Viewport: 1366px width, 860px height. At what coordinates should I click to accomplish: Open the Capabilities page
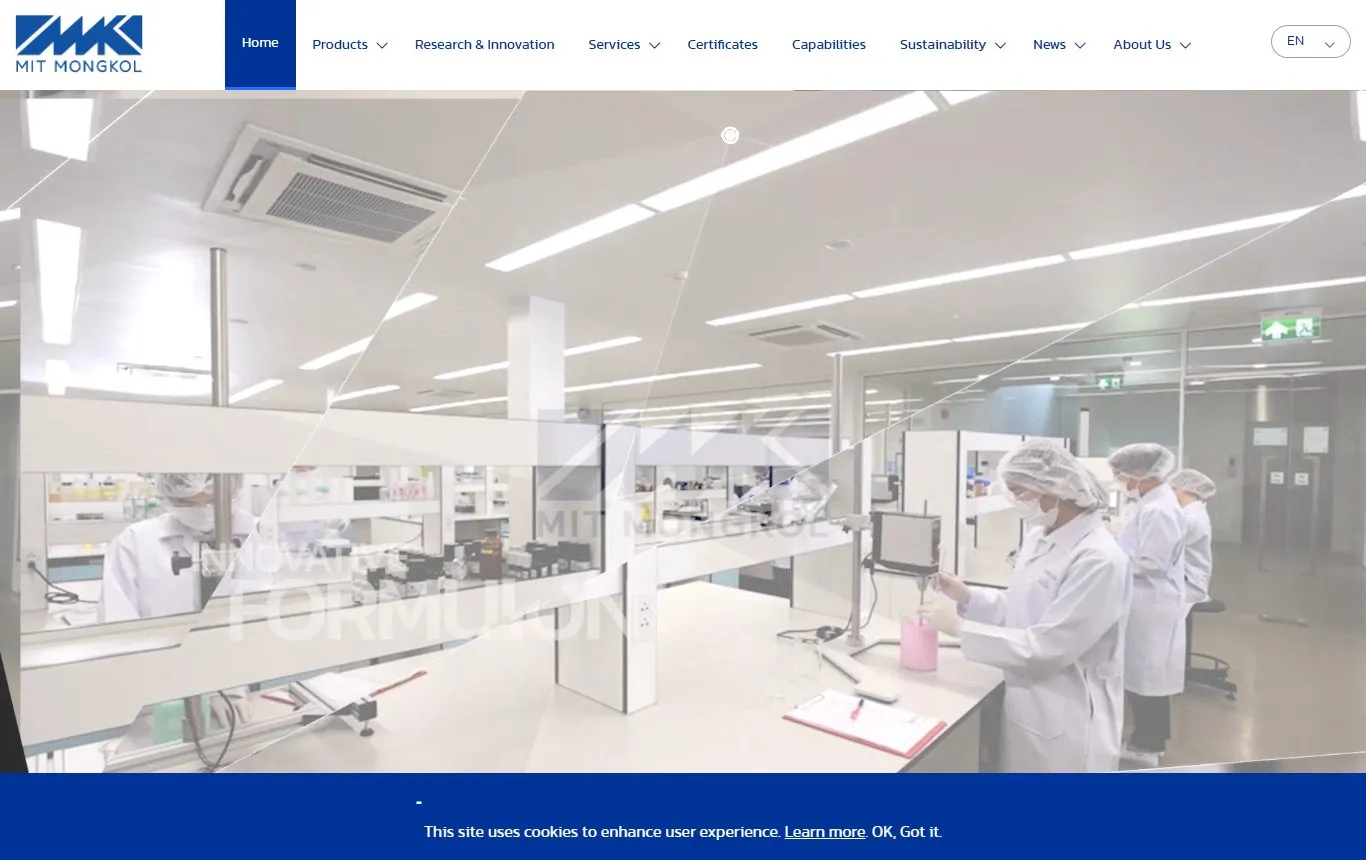click(x=829, y=45)
